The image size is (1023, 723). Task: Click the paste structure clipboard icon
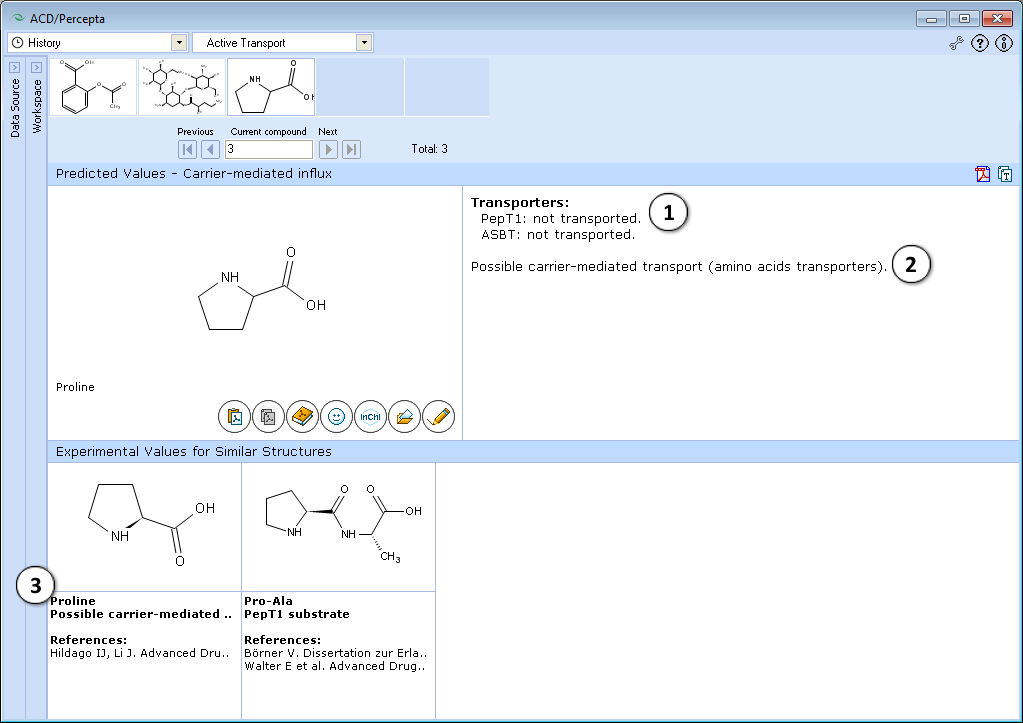234,416
